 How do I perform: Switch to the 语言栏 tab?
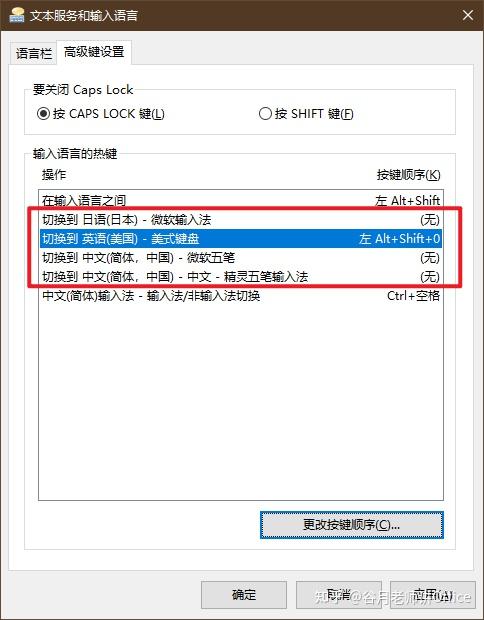[x=34, y=53]
